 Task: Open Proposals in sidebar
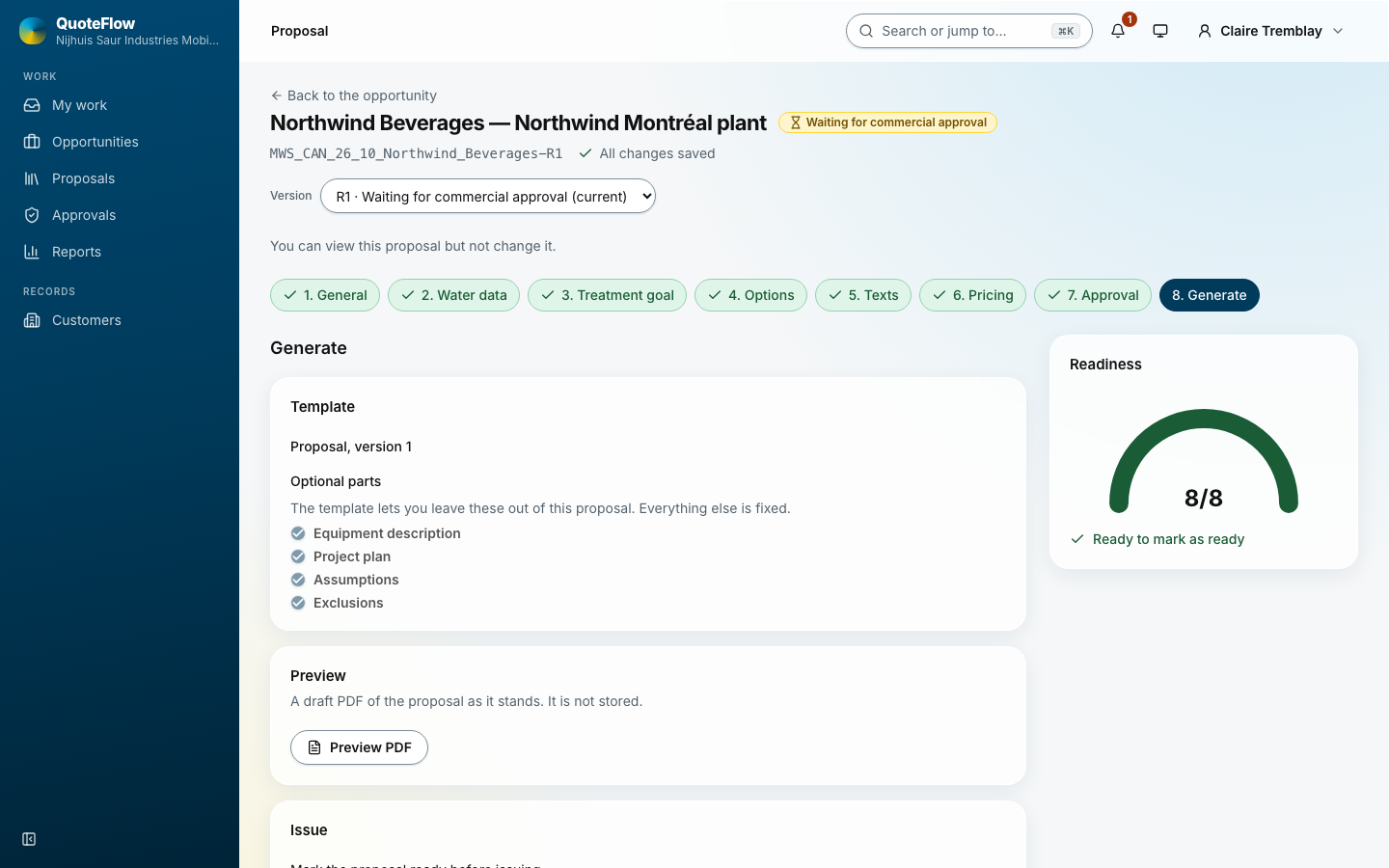pos(120,178)
